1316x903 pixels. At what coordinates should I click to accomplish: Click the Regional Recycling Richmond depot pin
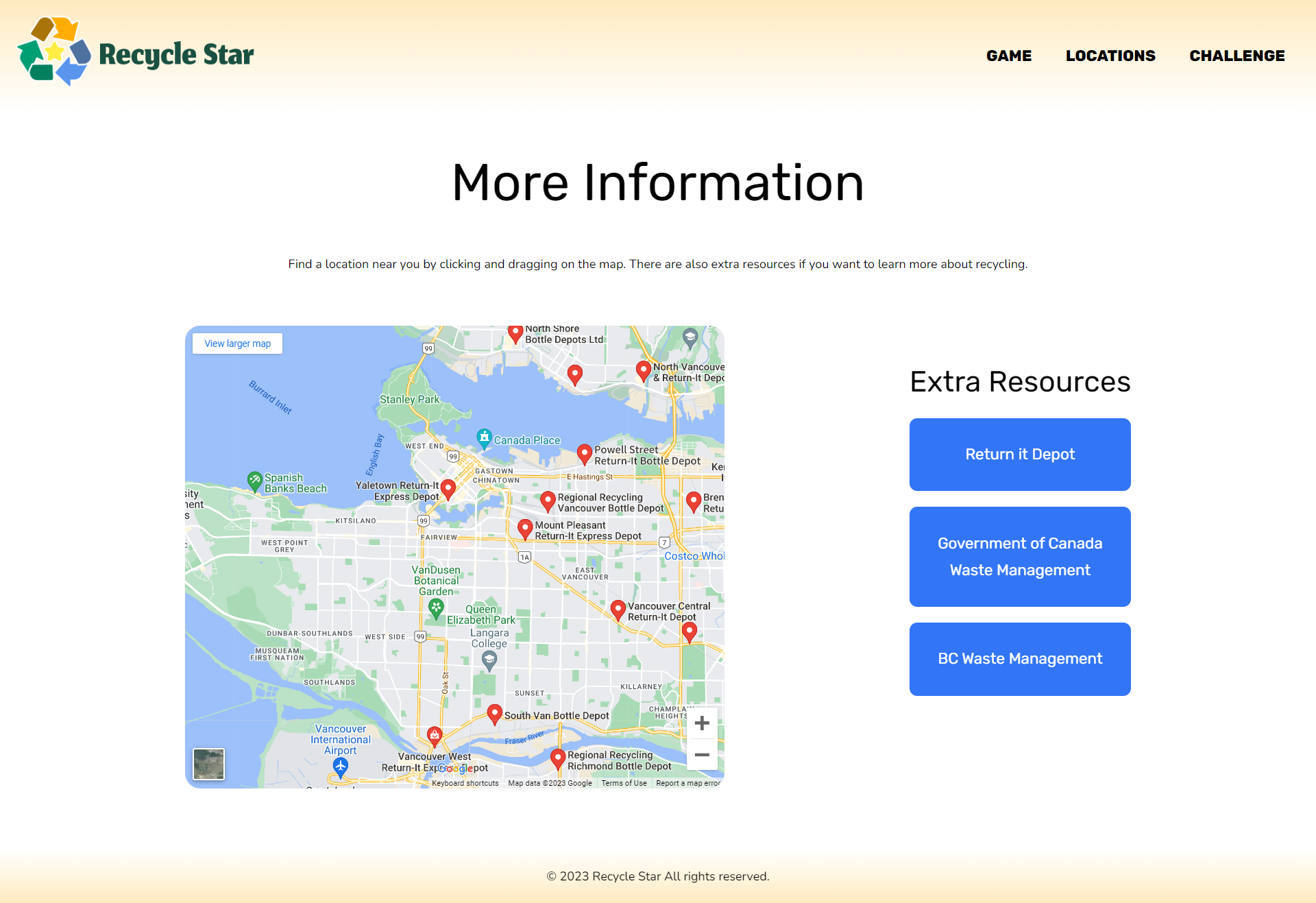(x=558, y=758)
